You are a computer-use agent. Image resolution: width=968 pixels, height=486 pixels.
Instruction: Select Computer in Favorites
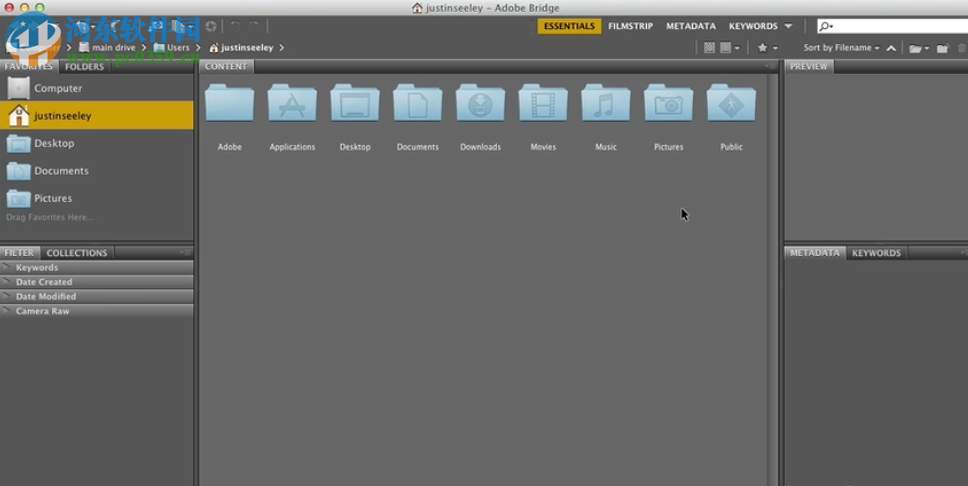[97, 88]
